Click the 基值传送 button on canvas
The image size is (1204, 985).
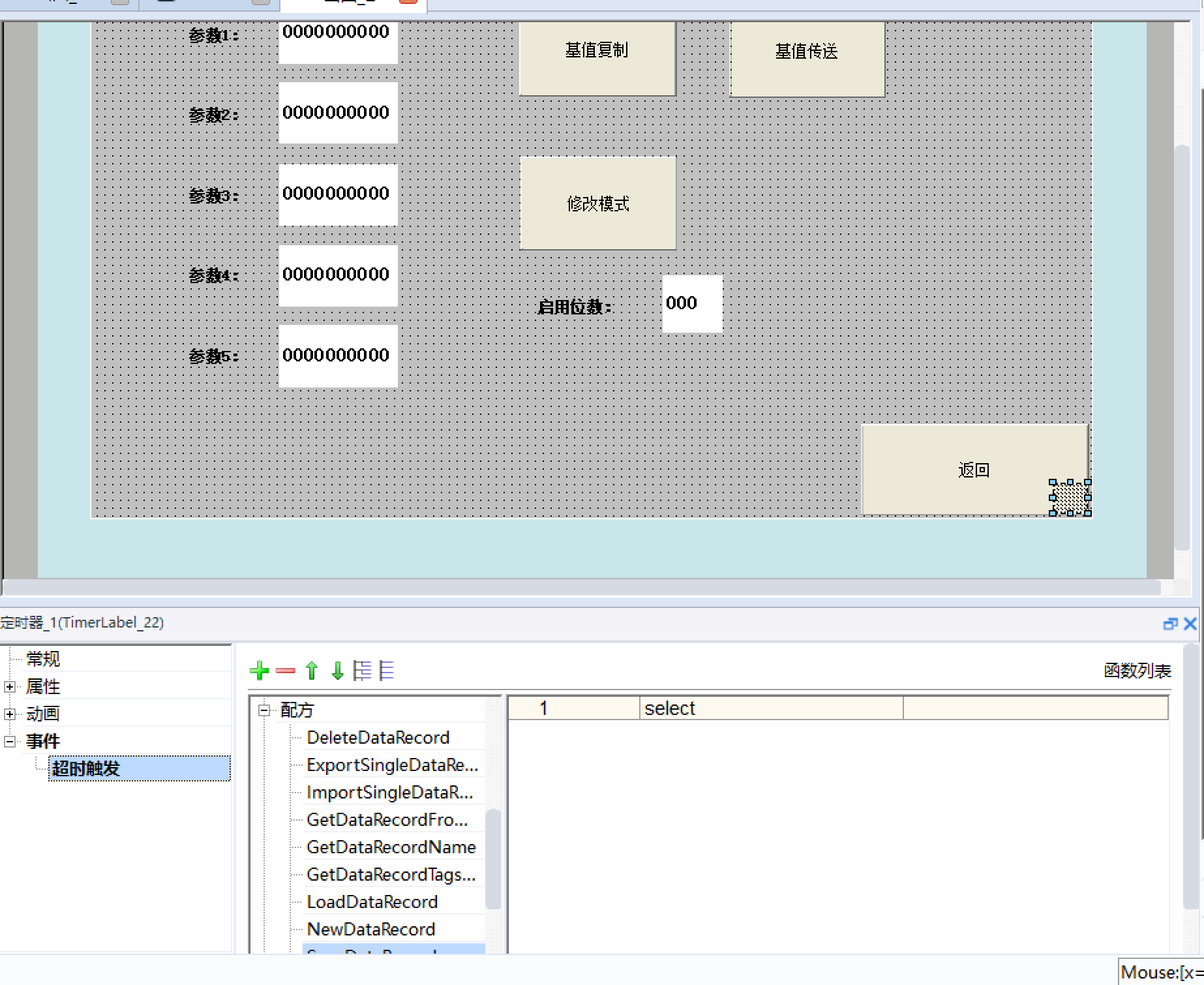807,59
